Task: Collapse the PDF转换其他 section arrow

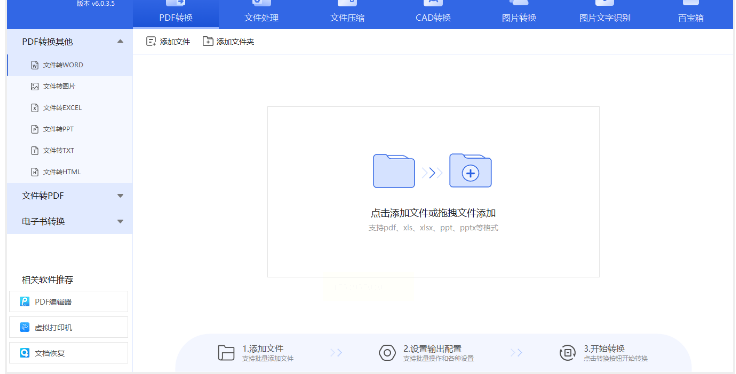Action: tap(120, 41)
